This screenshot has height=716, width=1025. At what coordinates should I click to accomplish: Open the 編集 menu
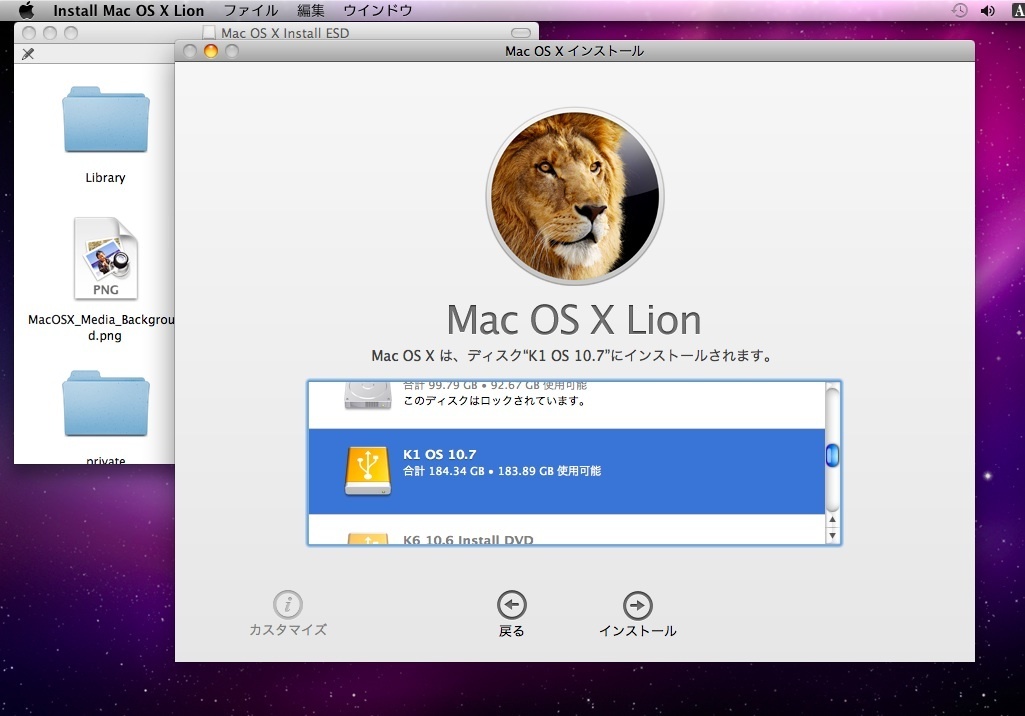click(x=310, y=11)
